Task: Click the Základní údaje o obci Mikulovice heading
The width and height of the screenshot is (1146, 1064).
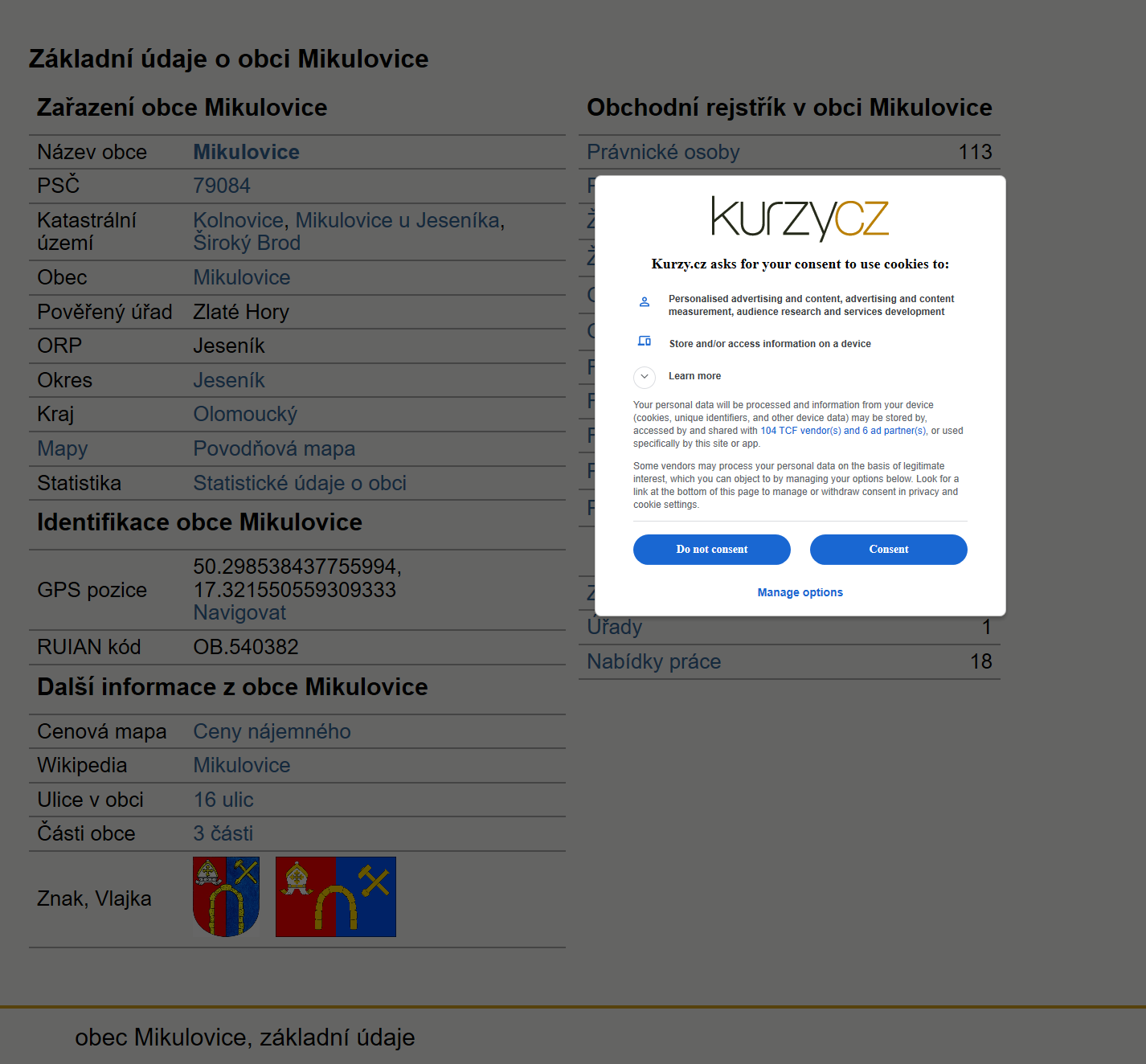Action: pyautogui.click(x=229, y=59)
